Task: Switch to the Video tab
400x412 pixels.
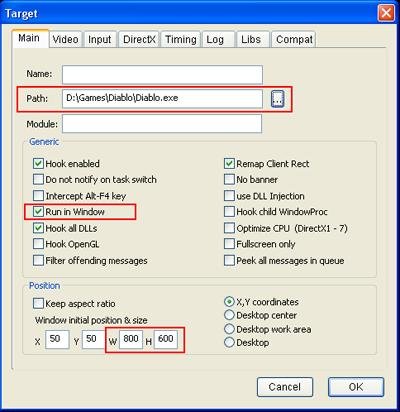Action: point(65,39)
